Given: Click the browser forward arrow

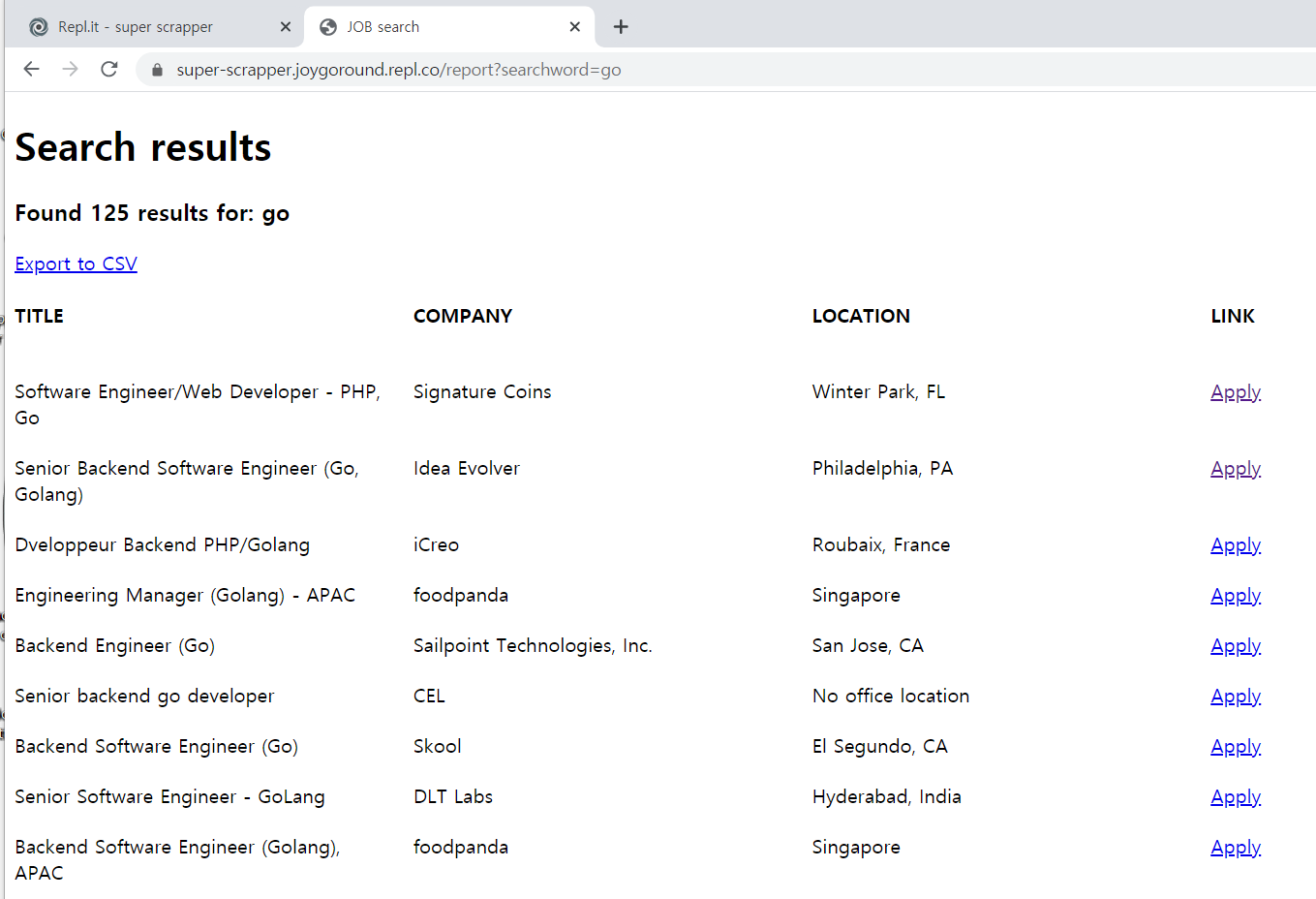Looking at the screenshot, I should [70, 69].
